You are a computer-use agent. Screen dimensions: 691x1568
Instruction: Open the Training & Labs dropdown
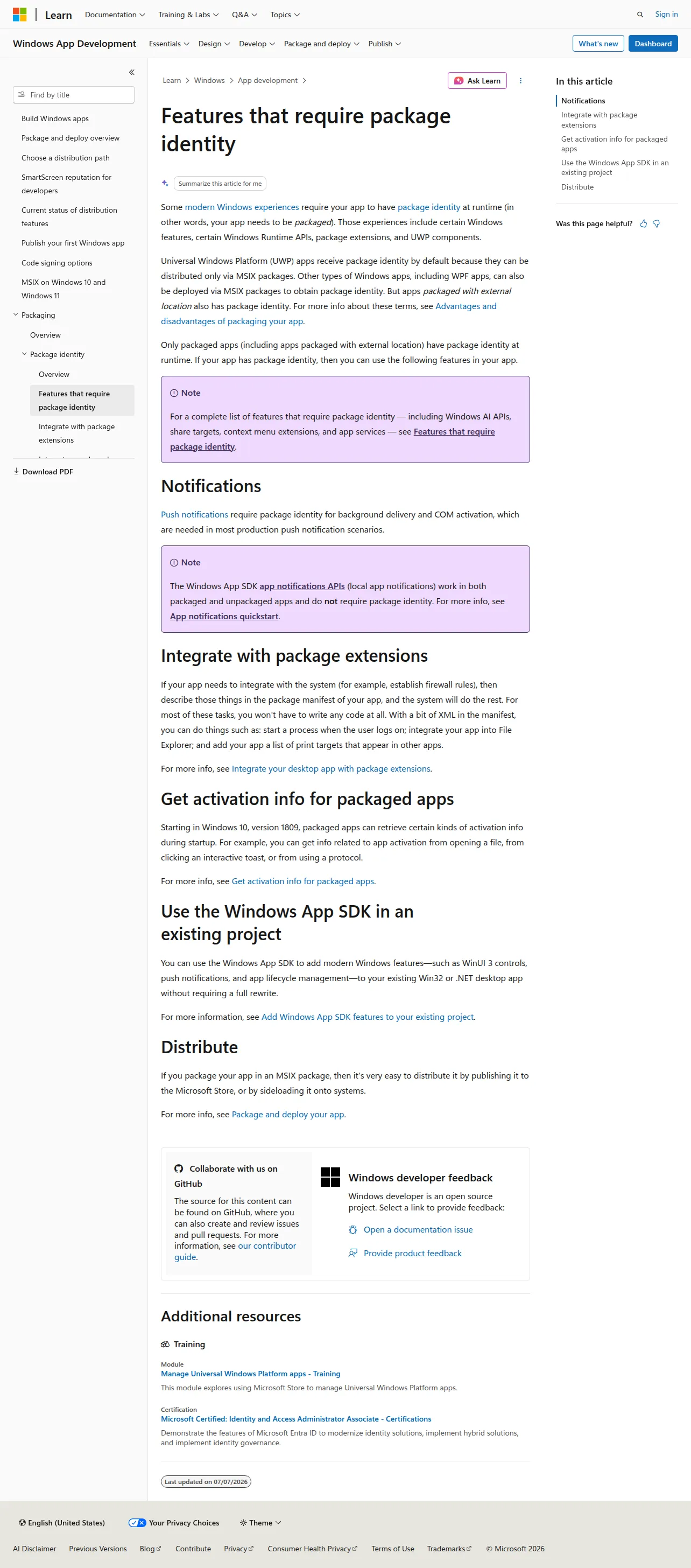point(188,15)
